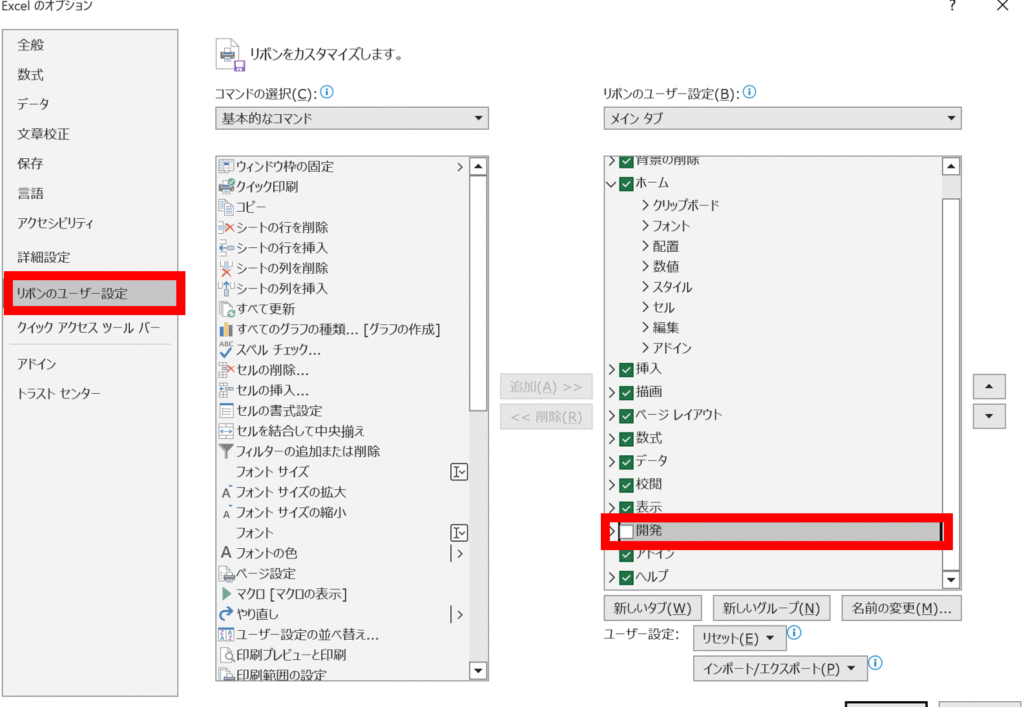Select the Decrease Font Size (フォント サイズの縮小) icon
This screenshot has height=707, width=1024.
pos(226,512)
